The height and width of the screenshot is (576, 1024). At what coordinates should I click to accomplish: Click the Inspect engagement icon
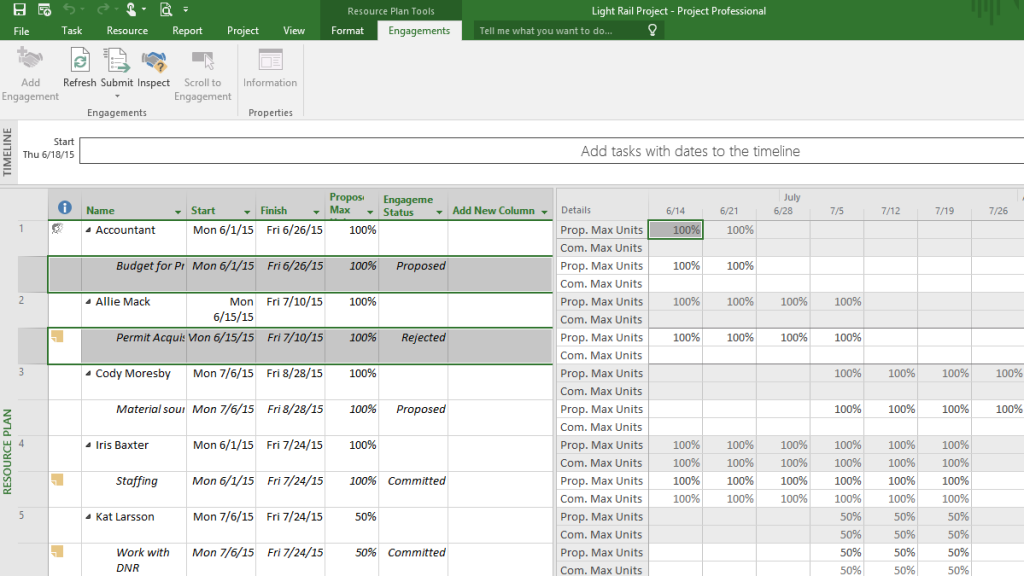point(154,62)
